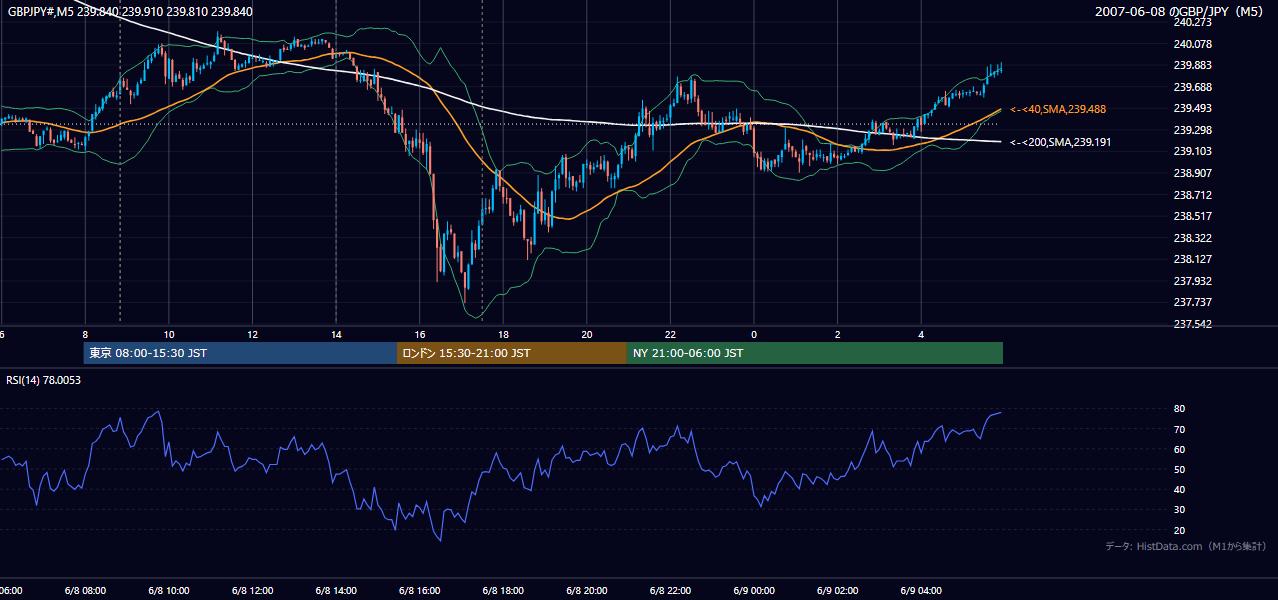
Task: Click the 40,SMA,239.488 orange label
Action: 1058,109
